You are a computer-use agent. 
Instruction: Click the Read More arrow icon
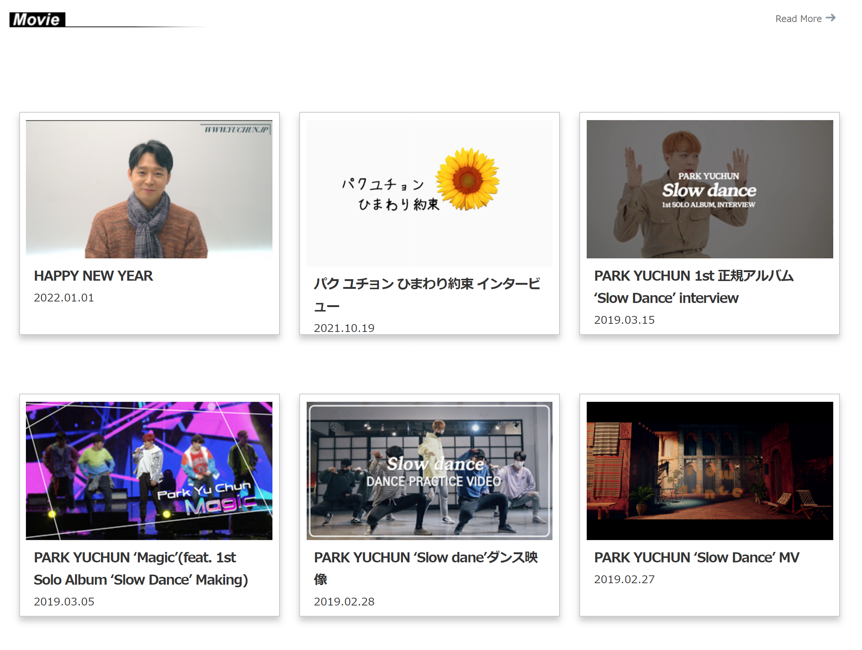[x=830, y=18]
